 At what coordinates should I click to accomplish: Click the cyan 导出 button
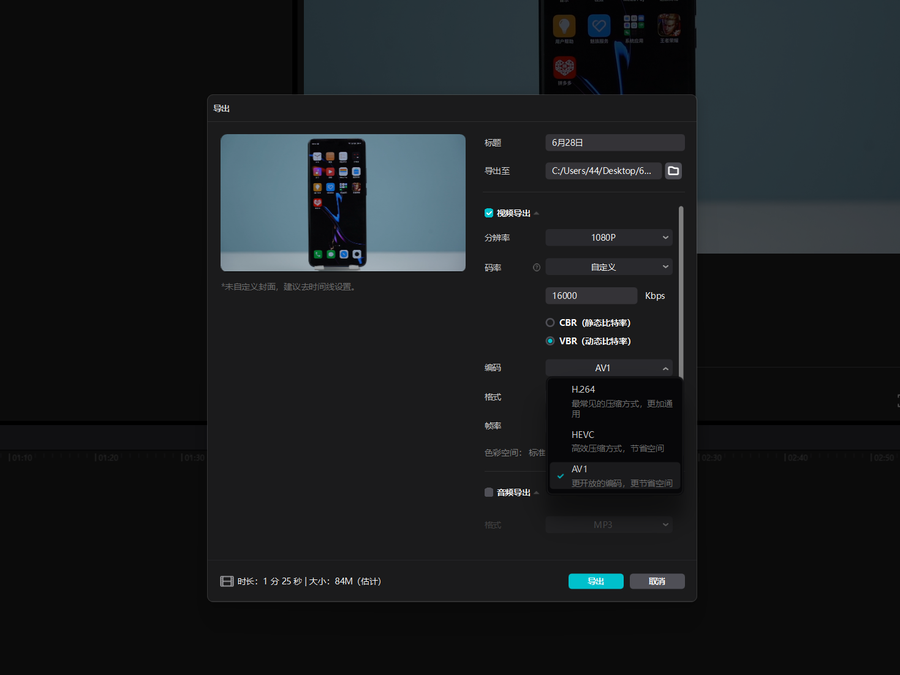pos(596,581)
